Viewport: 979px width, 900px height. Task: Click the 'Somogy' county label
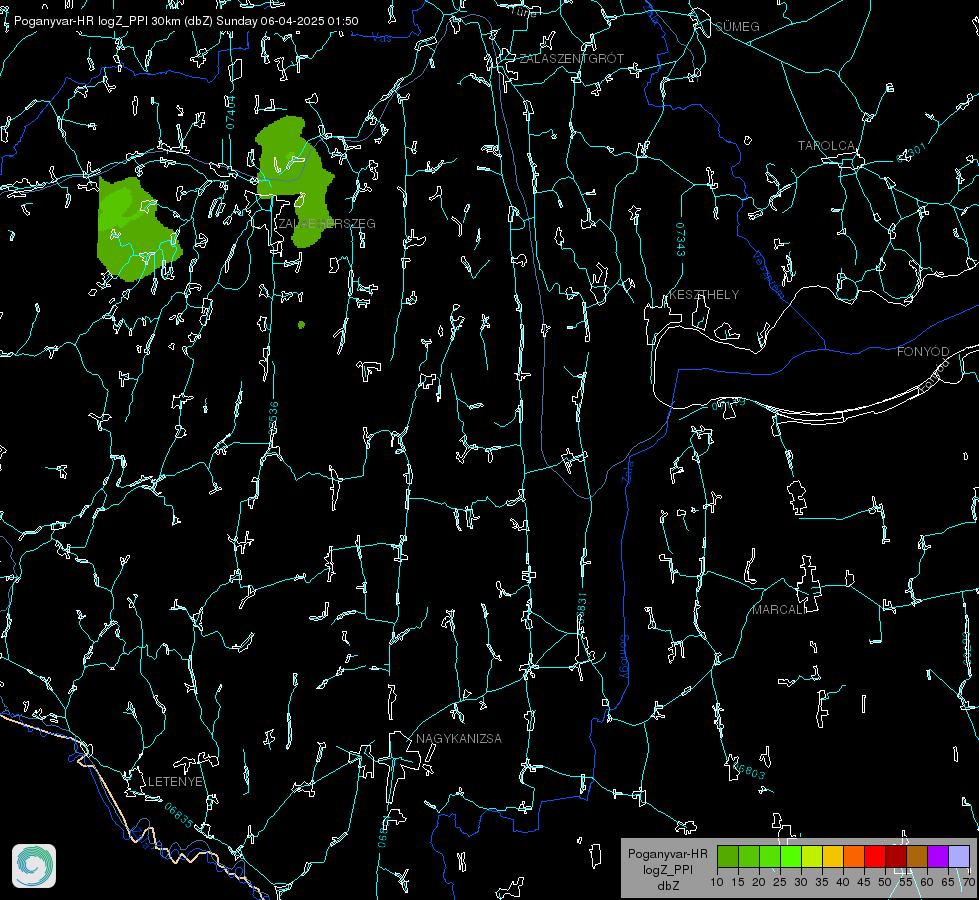[623, 656]
